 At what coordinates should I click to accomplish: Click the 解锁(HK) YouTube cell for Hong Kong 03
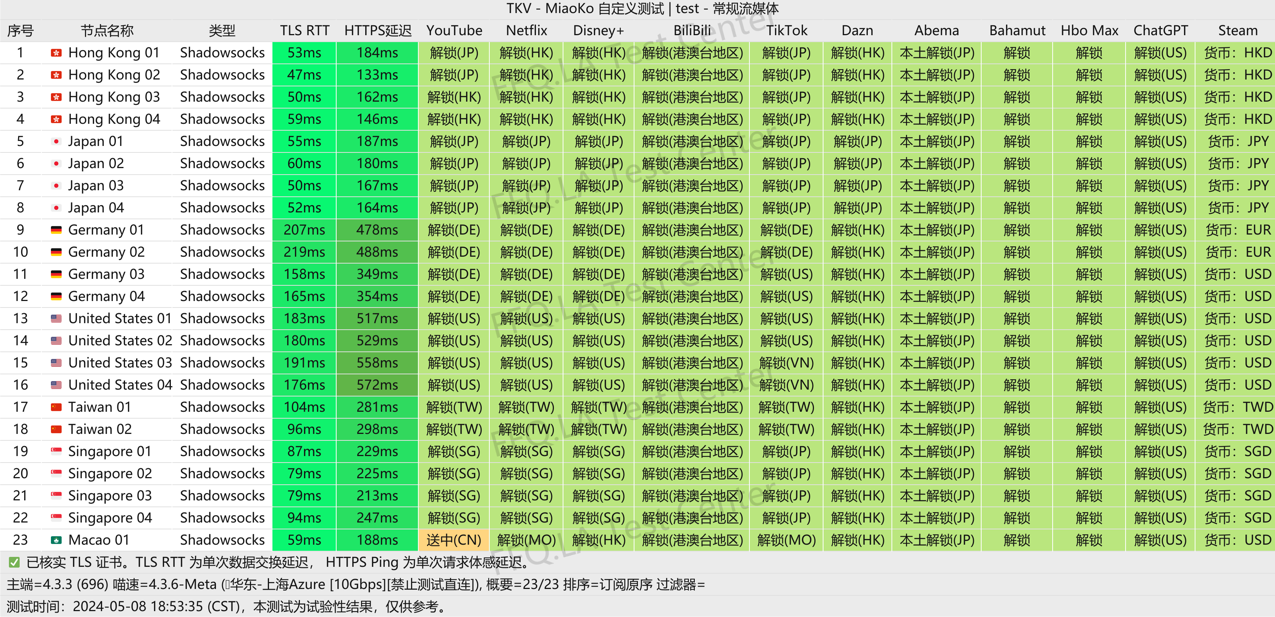[x=454, y=97]
